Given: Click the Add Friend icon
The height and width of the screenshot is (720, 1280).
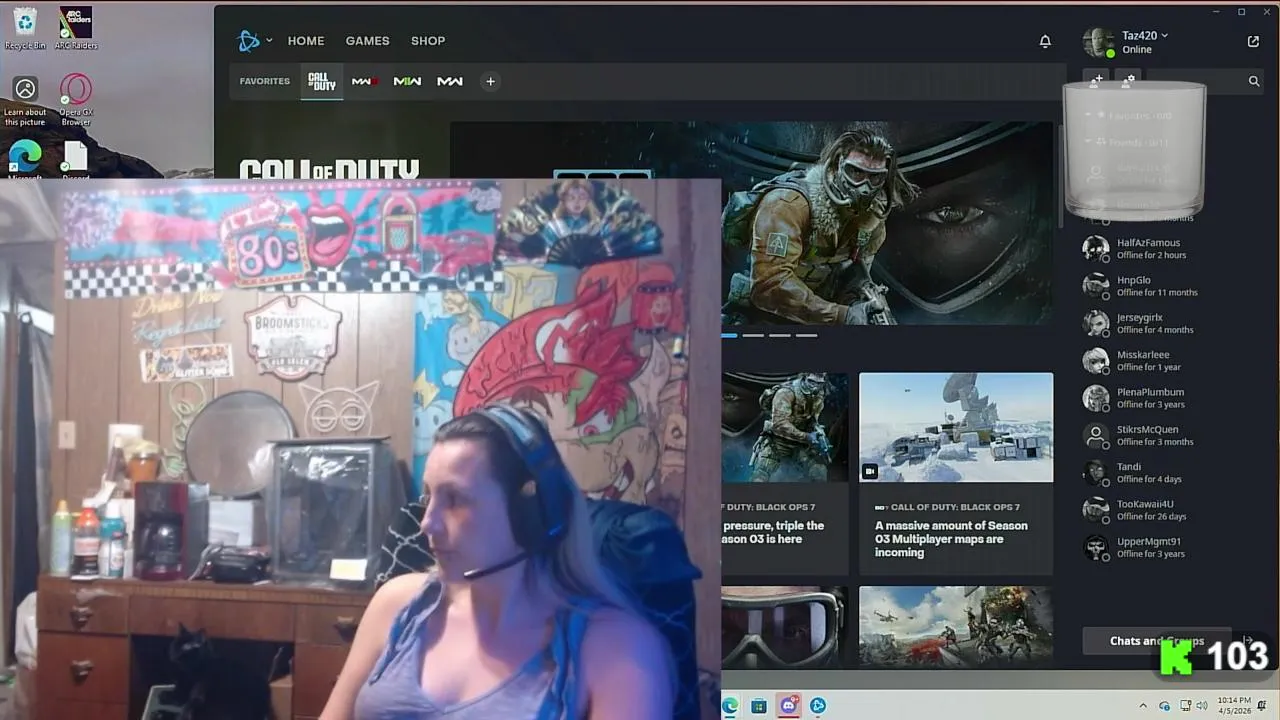Looking at the screenshot, I should (x=1097, y=80).
